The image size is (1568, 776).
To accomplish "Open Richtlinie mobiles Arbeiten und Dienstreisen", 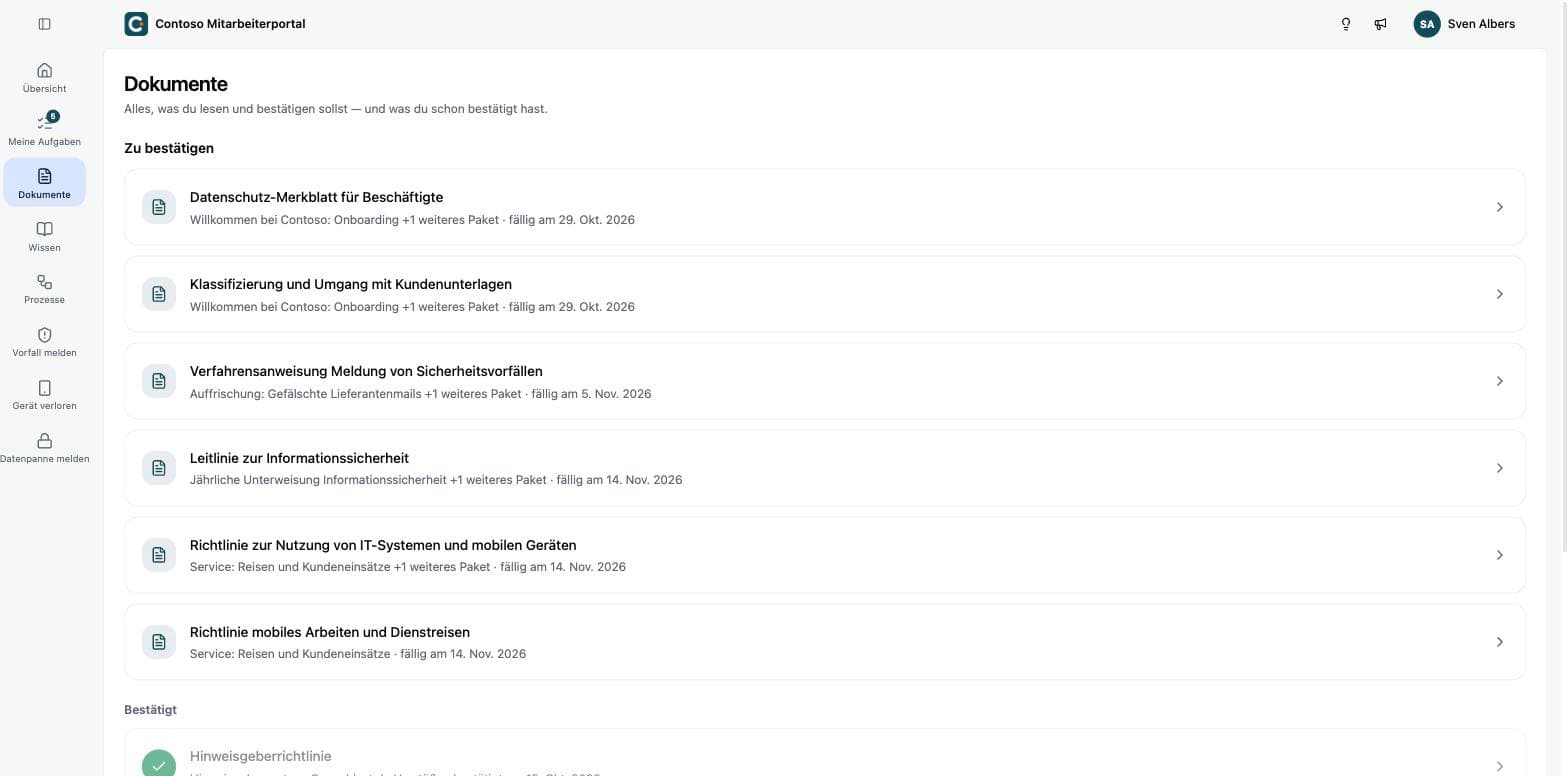I will (x=825, y=642).
